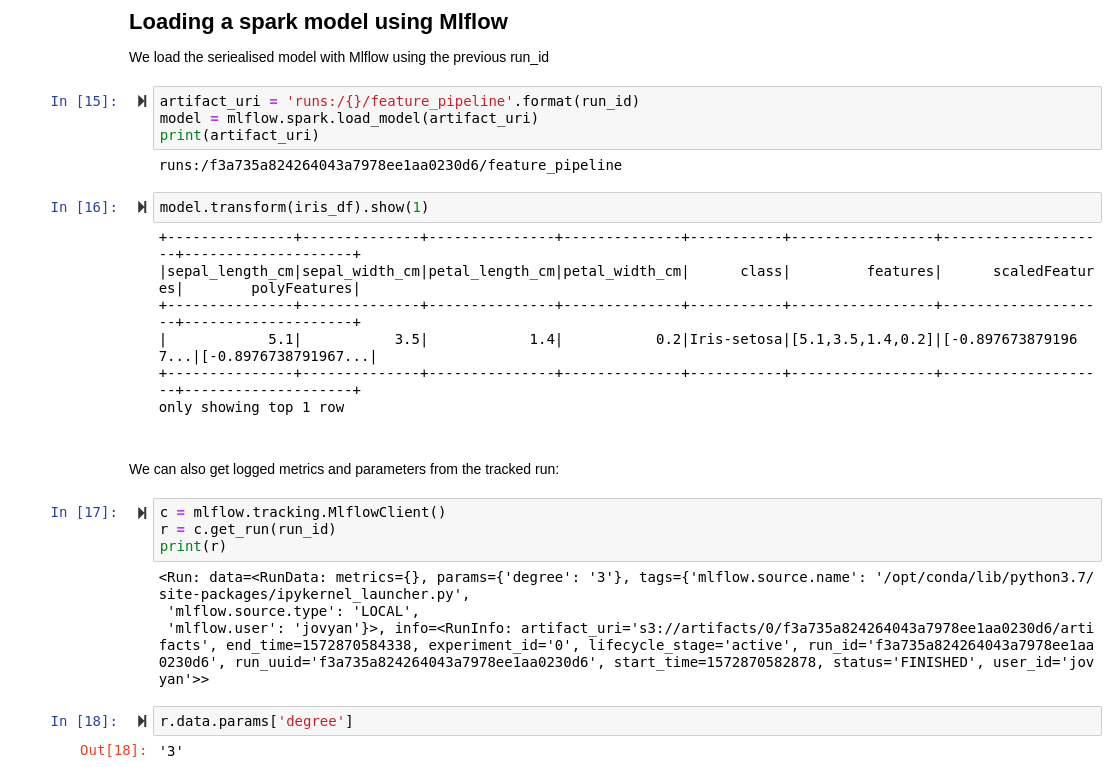Run cell In [17] with its run icon
The height and width of the screenshot is (767, 1113).
142,513
